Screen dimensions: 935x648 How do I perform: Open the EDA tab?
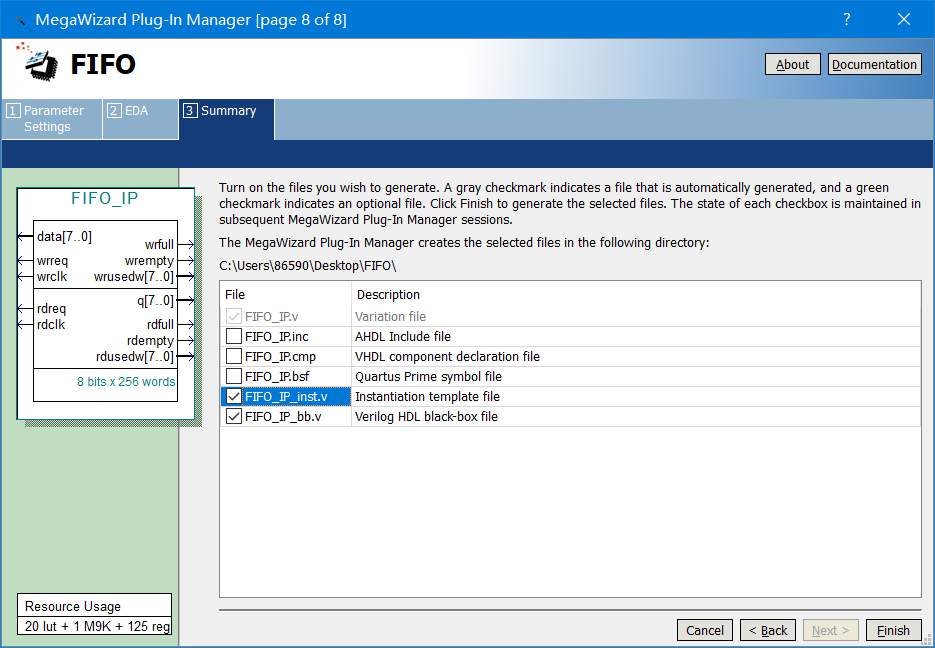pyautogui.click(x=141, y=119)
